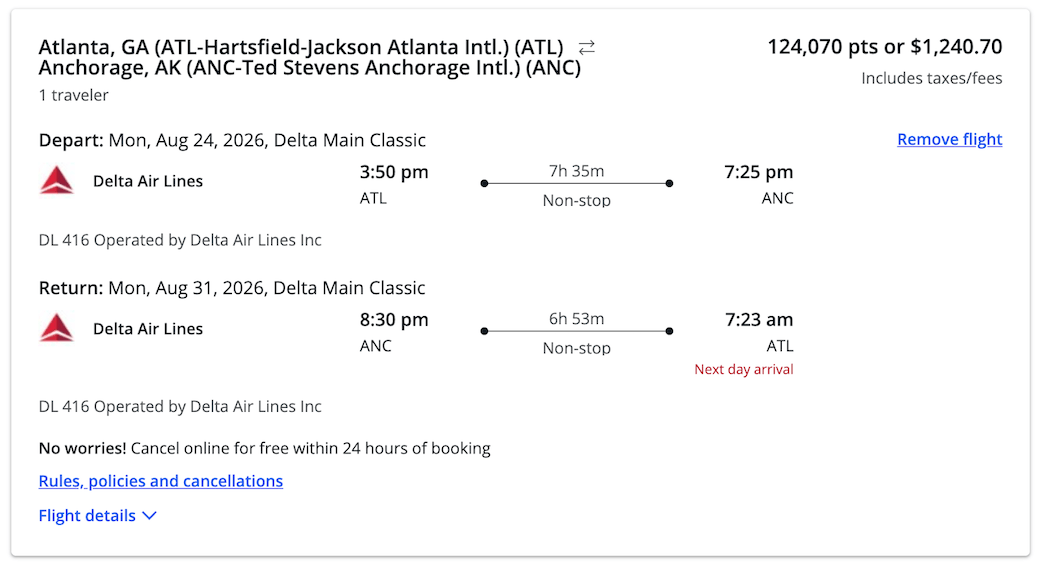Click the 6h 53m non-stop duration line
This screenshot has width=1040, height=566.
coord(576,331)
